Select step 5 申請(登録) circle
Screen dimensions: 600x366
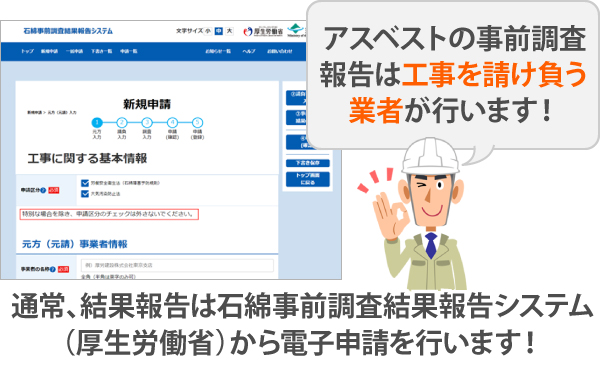point(197,123)
